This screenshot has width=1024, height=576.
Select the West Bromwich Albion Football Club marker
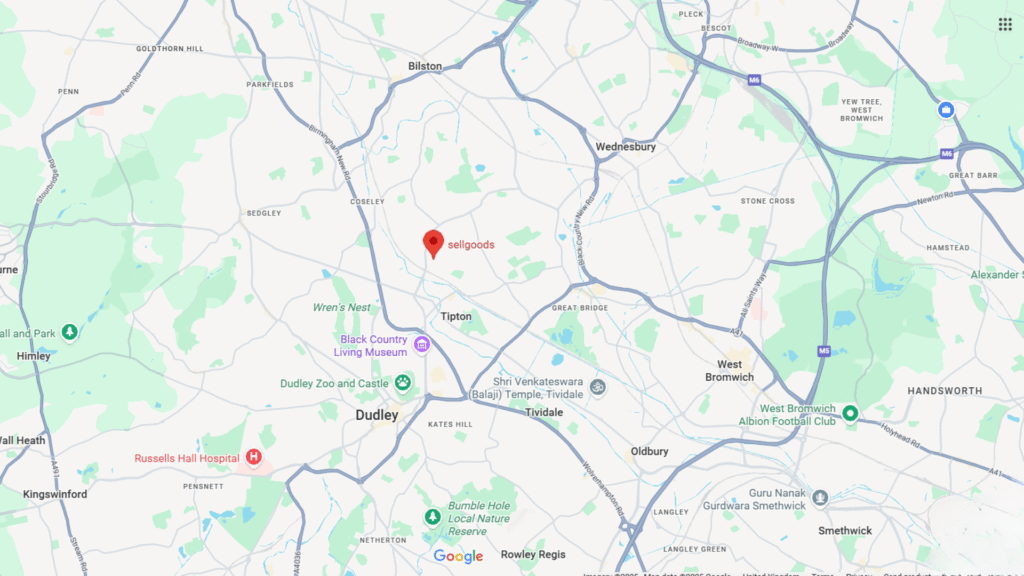[x=850, y=413]
